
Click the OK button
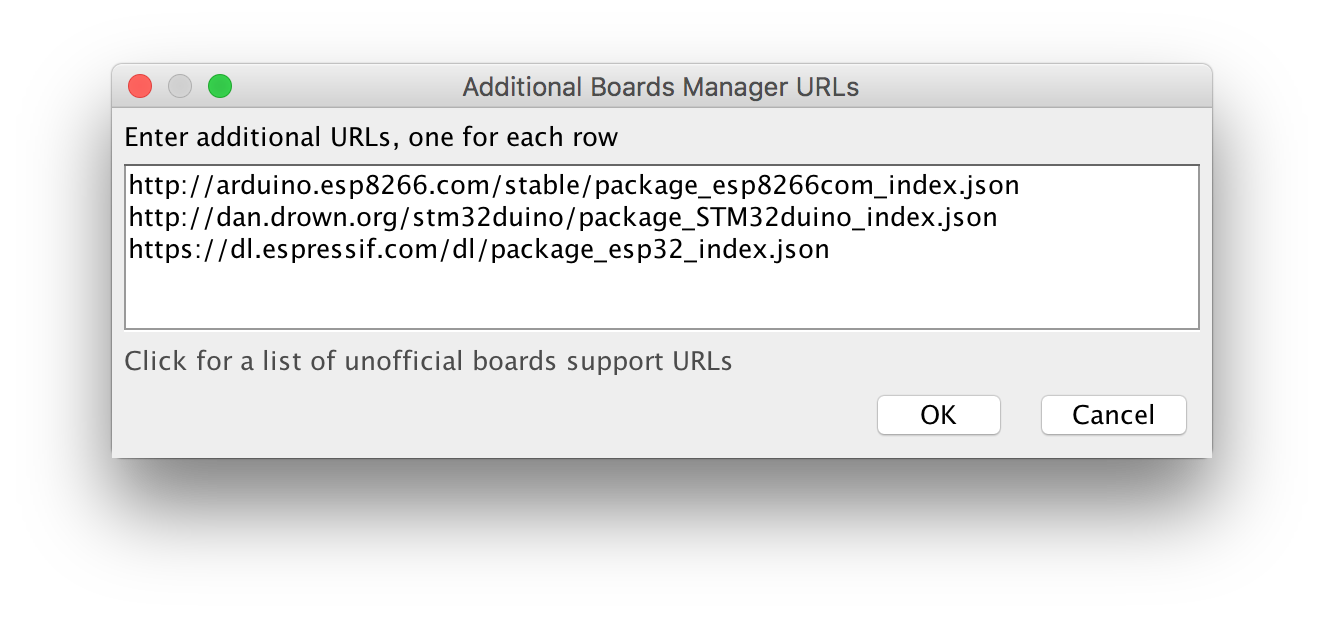pos(938,415)
